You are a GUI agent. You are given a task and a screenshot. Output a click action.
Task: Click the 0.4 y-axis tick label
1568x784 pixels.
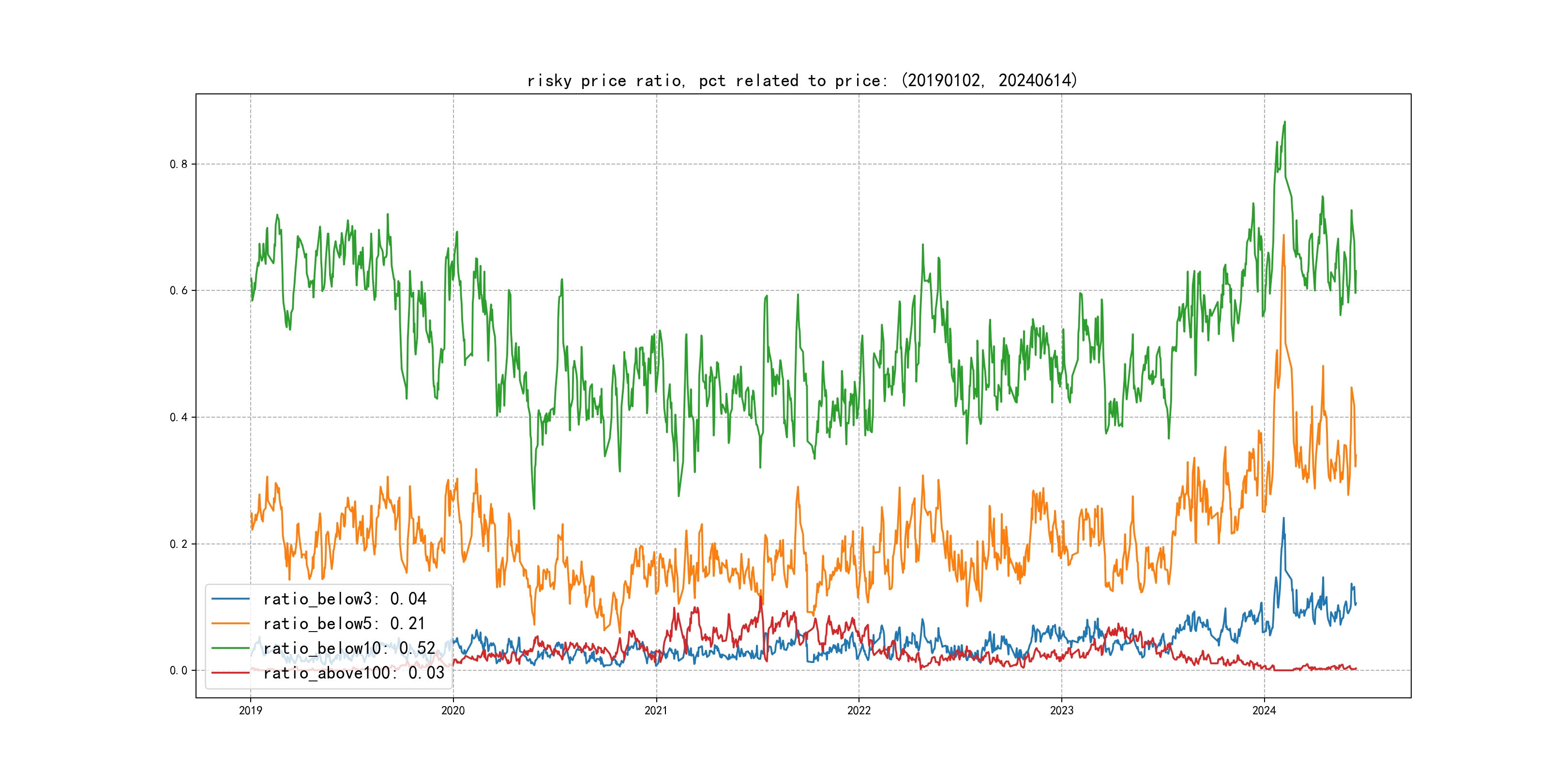pos(179,417)
